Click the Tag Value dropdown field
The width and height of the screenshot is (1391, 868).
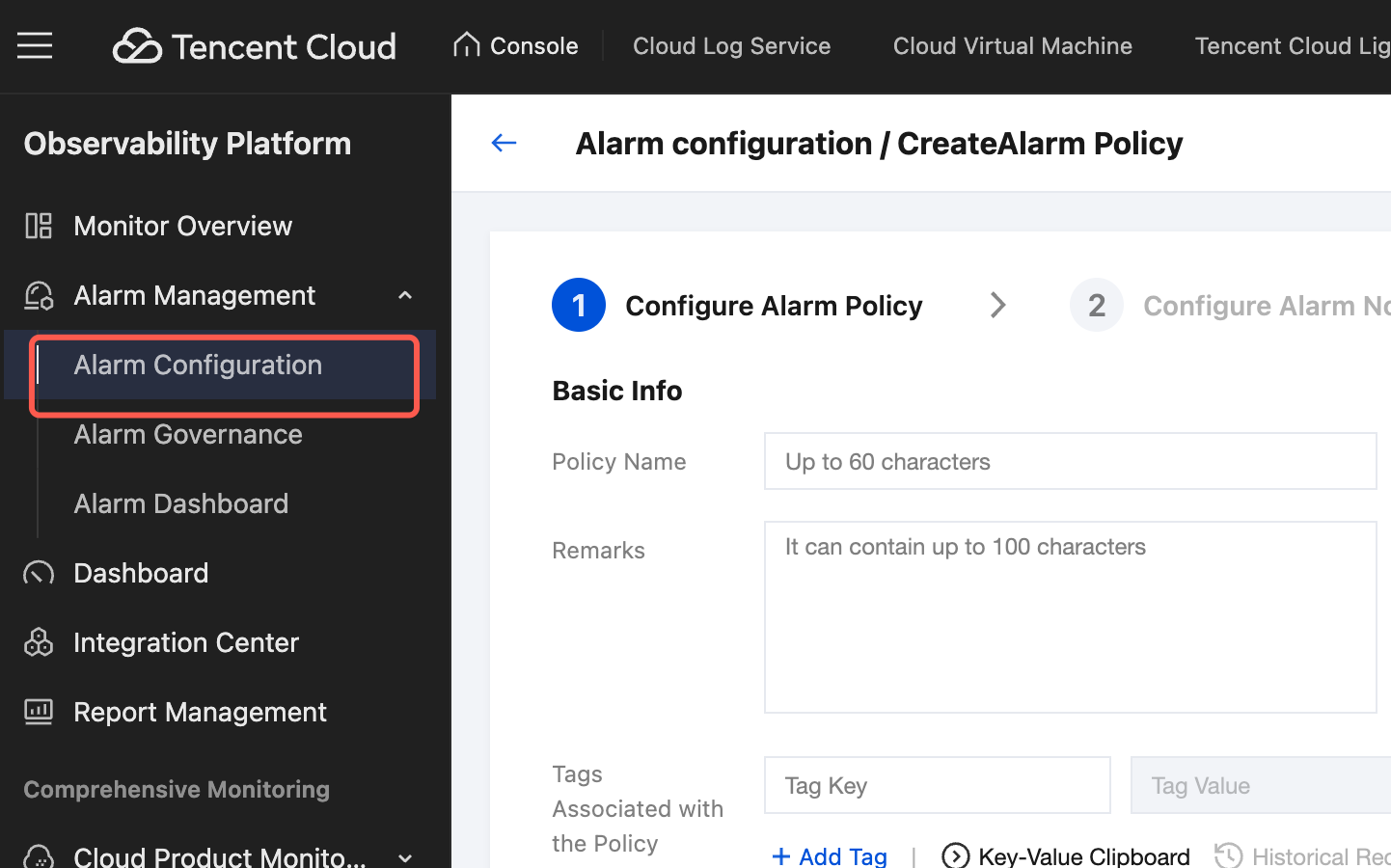[1261, 785]
